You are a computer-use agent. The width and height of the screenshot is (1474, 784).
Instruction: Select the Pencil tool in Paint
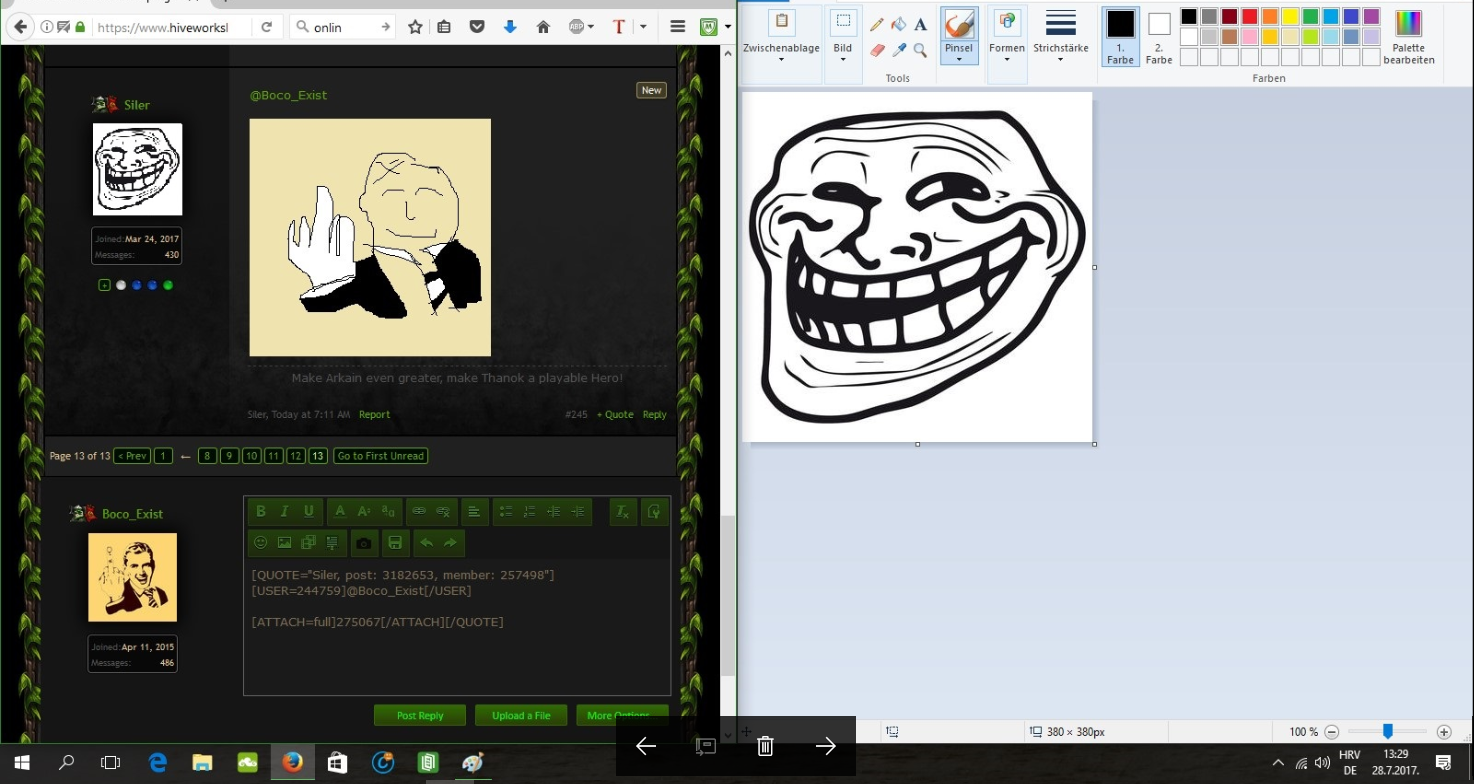point(877,25)
